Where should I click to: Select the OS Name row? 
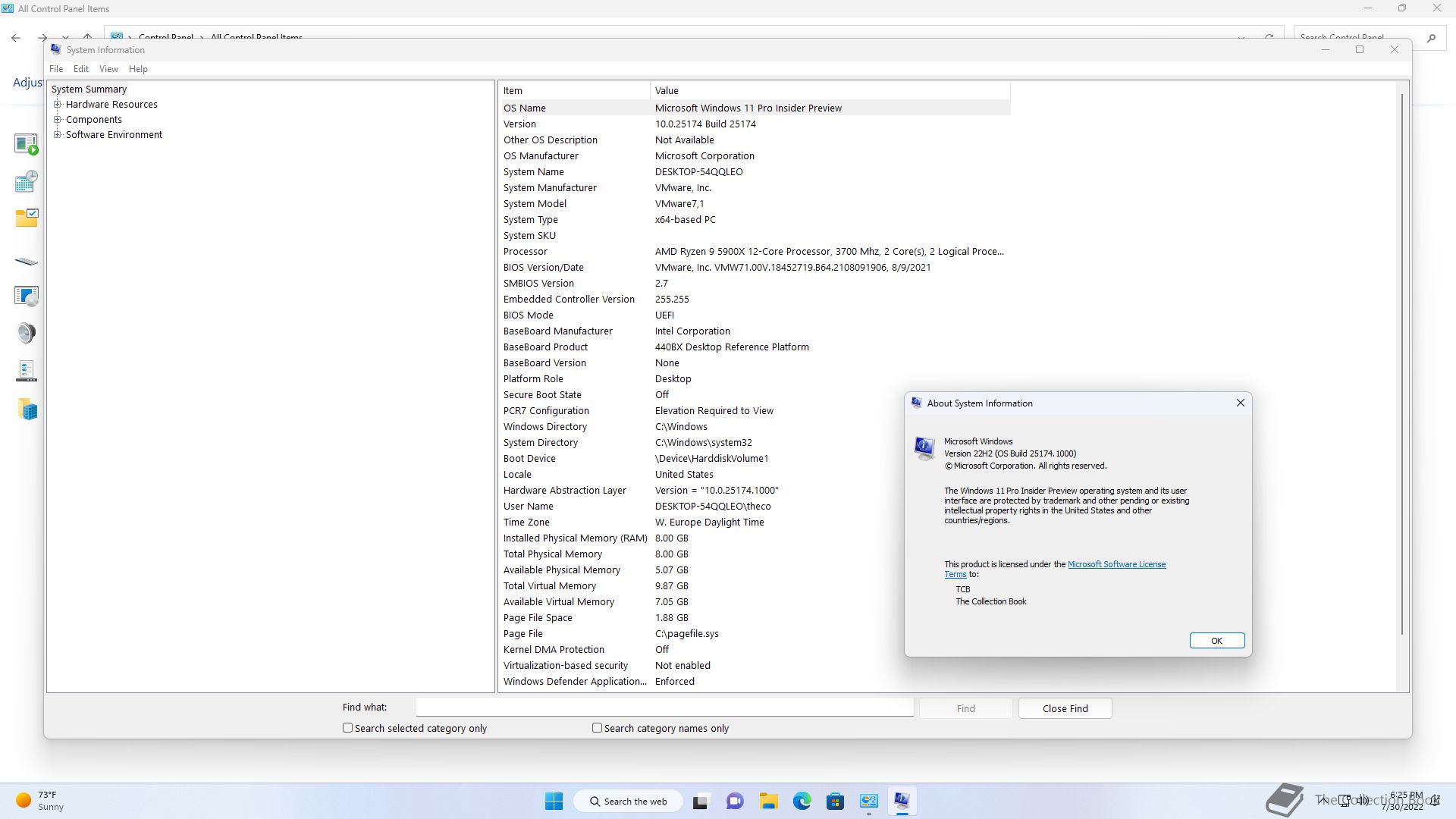point(755,108)
